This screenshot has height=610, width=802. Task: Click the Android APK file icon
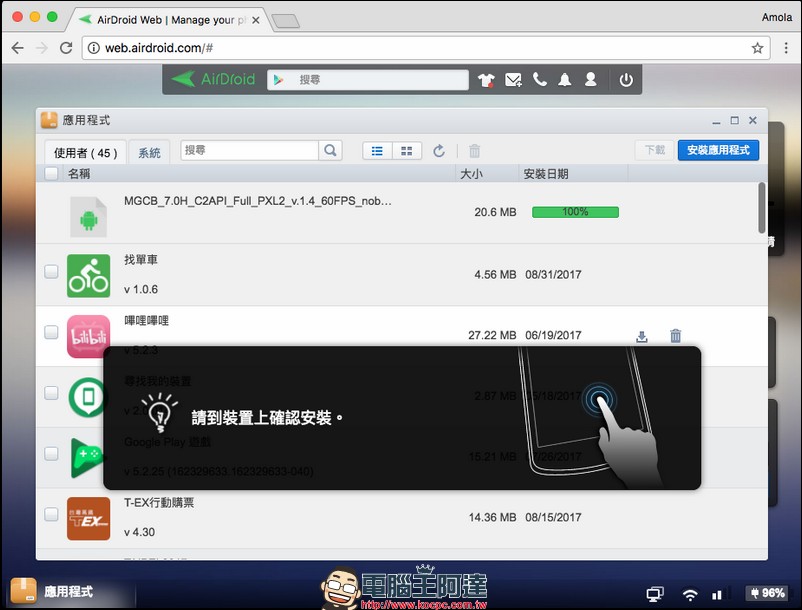[x=88, y=217]
